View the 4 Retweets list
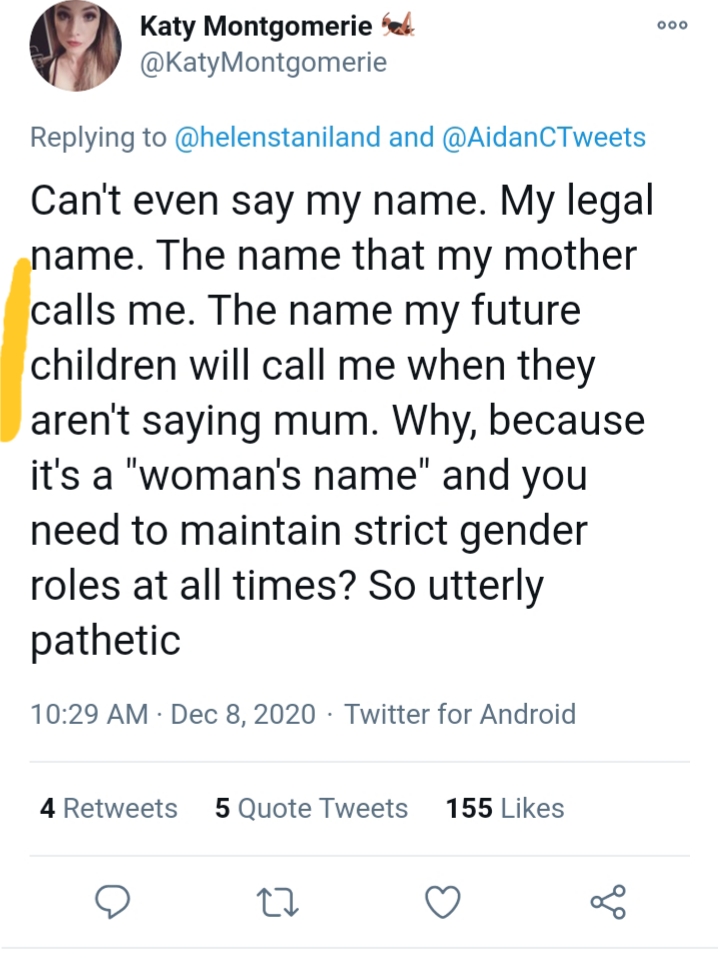This screenshot has width=719, height=958. click(109, 808)
